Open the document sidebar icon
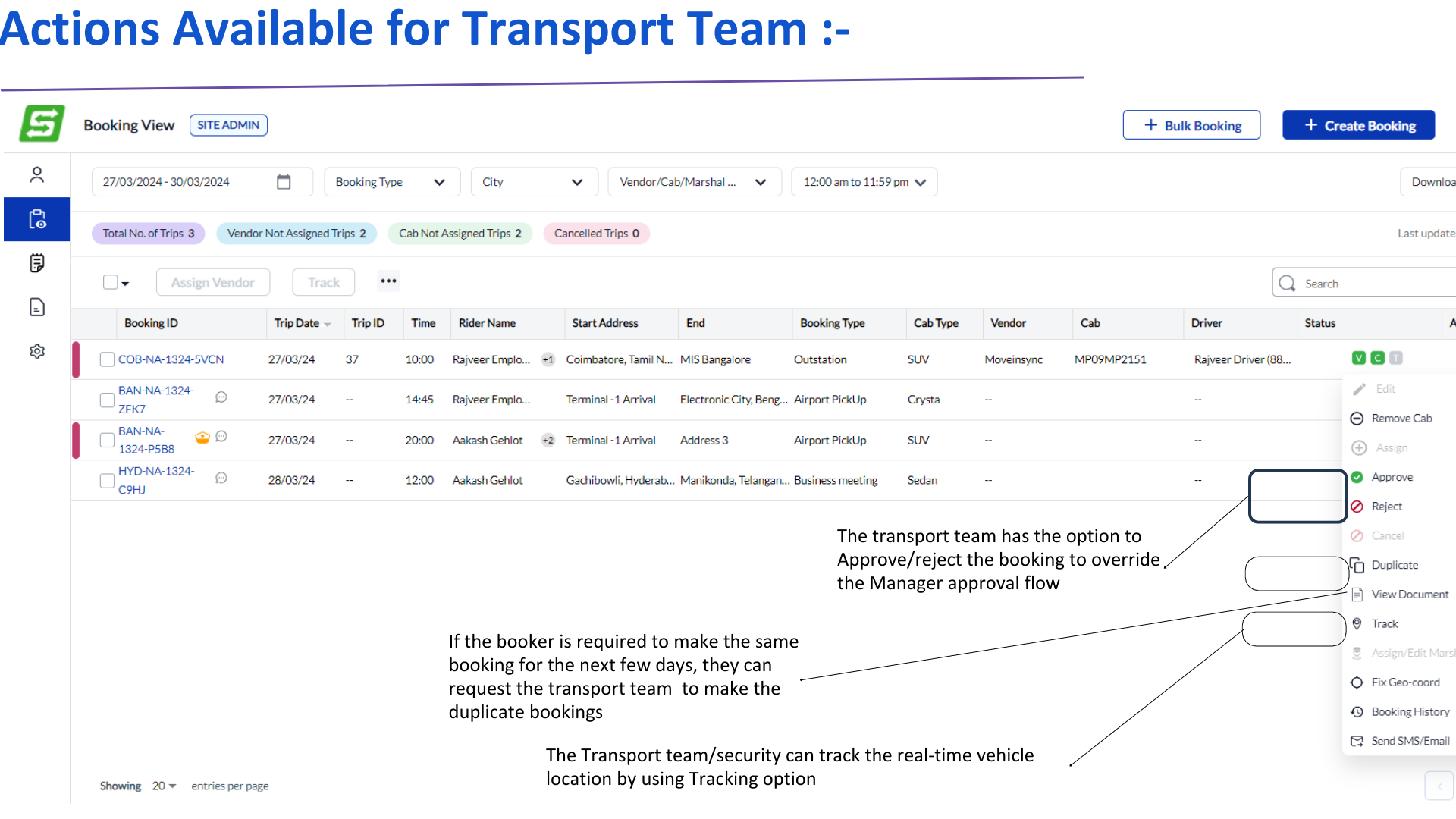Screen dimensions: 1456x819 pos(36,307)
